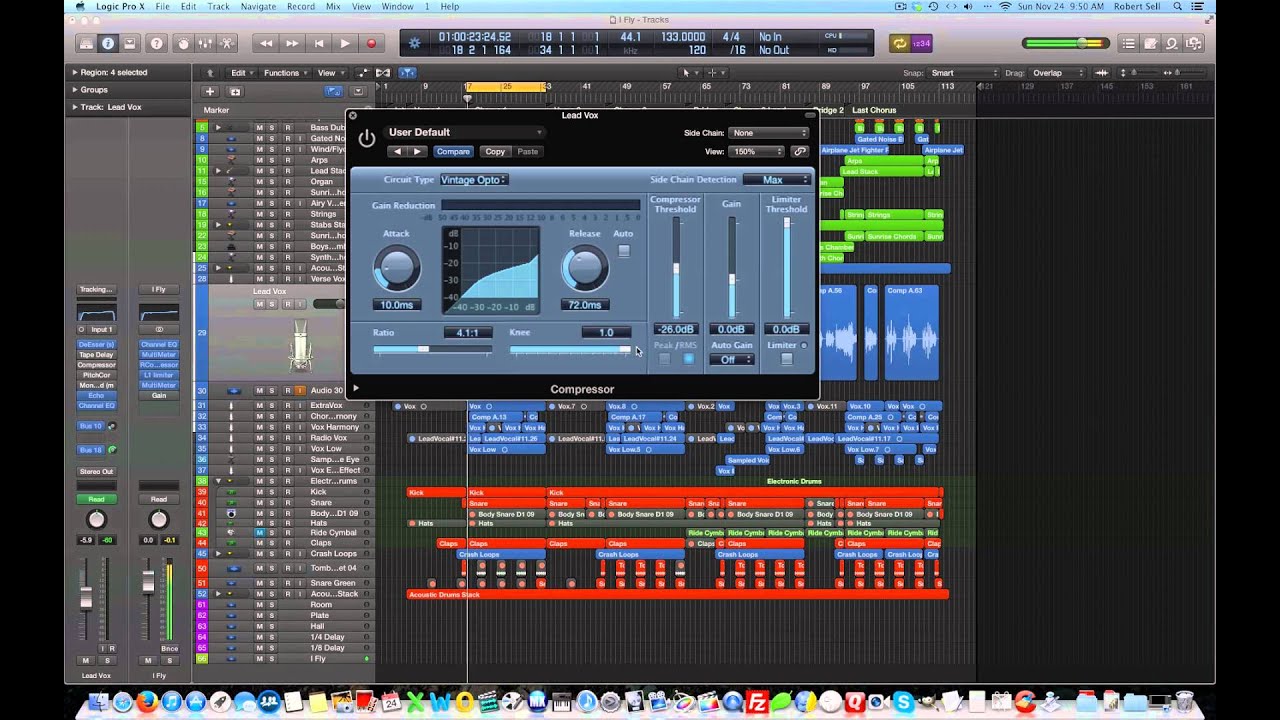Screen dimensions: 1280x720
Task: Click the Compressor Threshold fader
Action: [x=676, y=268]
